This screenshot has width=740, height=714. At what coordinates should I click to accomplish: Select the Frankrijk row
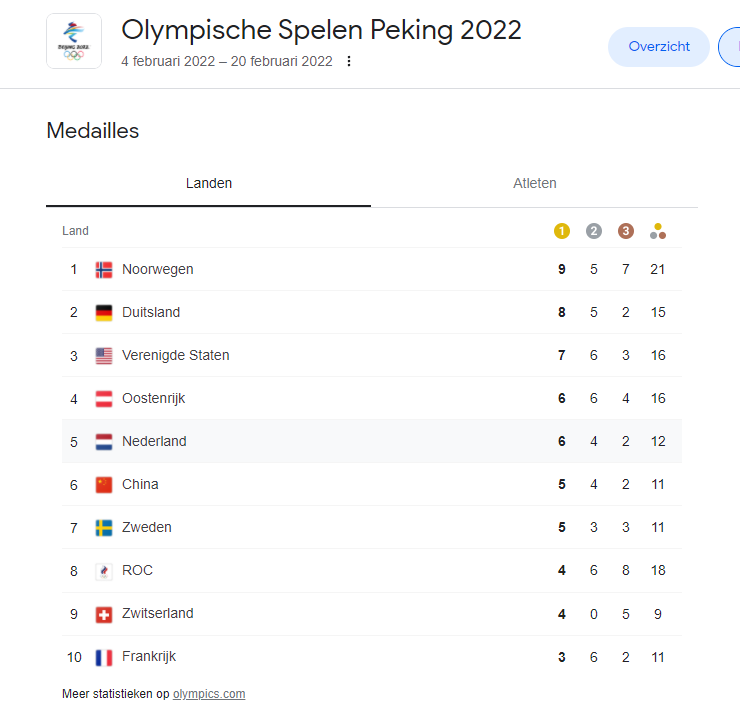tap(372, 657)
